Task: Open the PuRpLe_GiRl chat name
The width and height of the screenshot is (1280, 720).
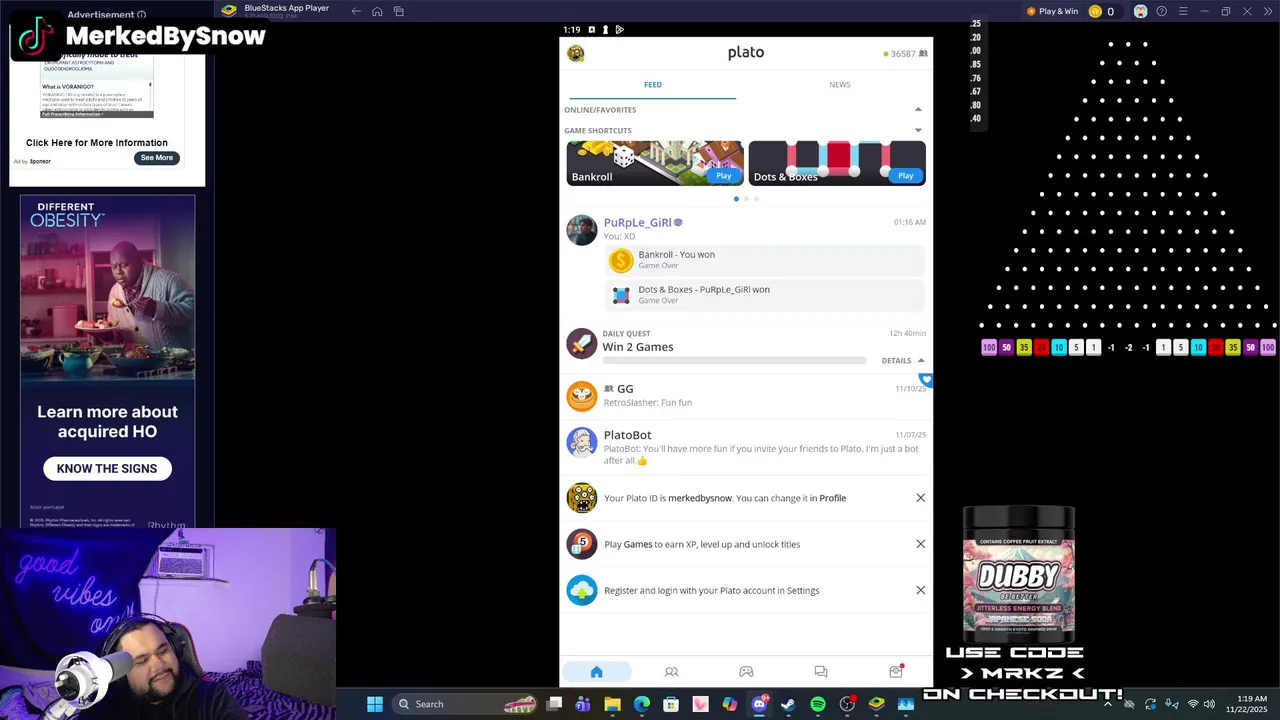Action: pyautogui.click(x=637, y=223)
